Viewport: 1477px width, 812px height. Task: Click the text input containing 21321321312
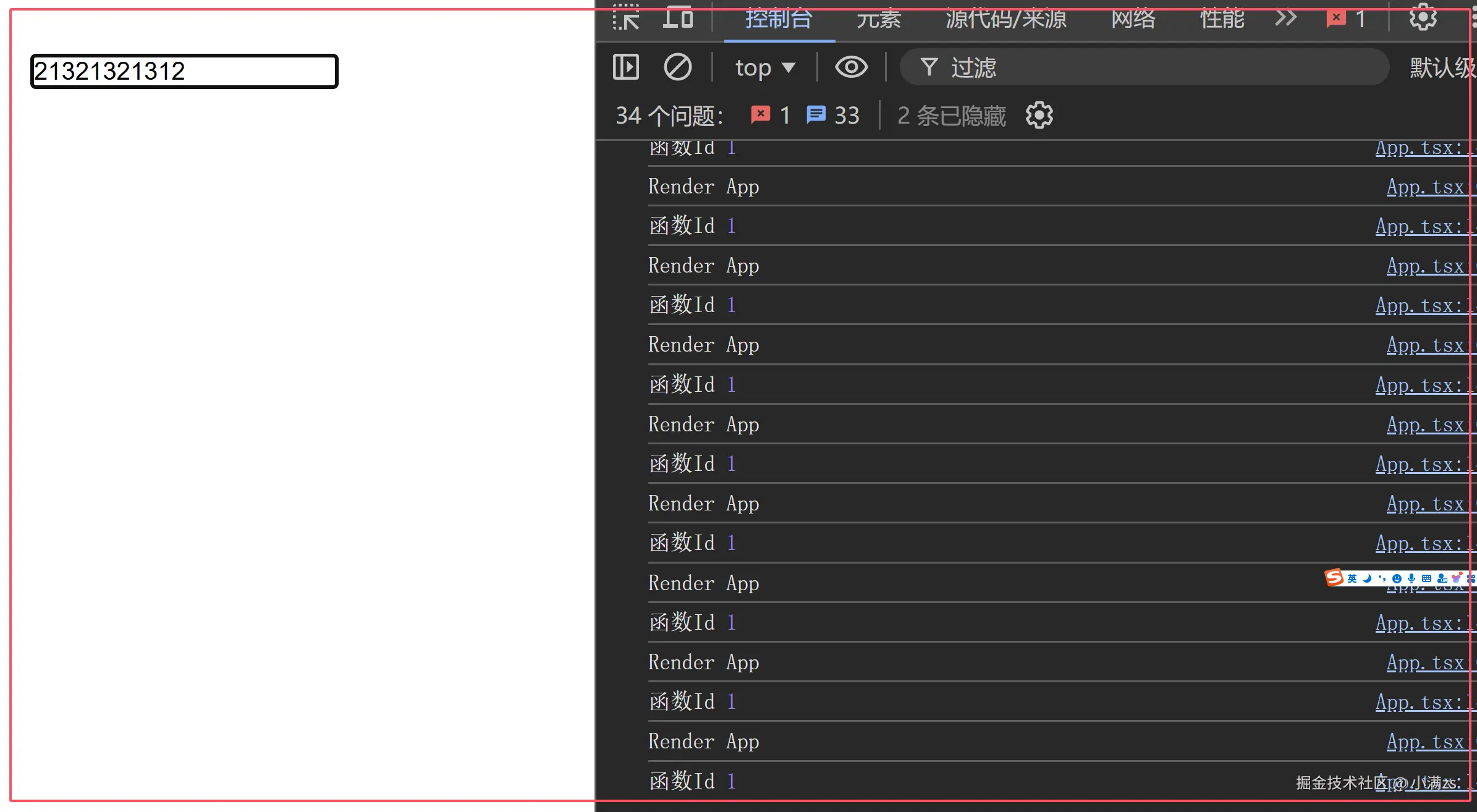click(x=184, y=71)
